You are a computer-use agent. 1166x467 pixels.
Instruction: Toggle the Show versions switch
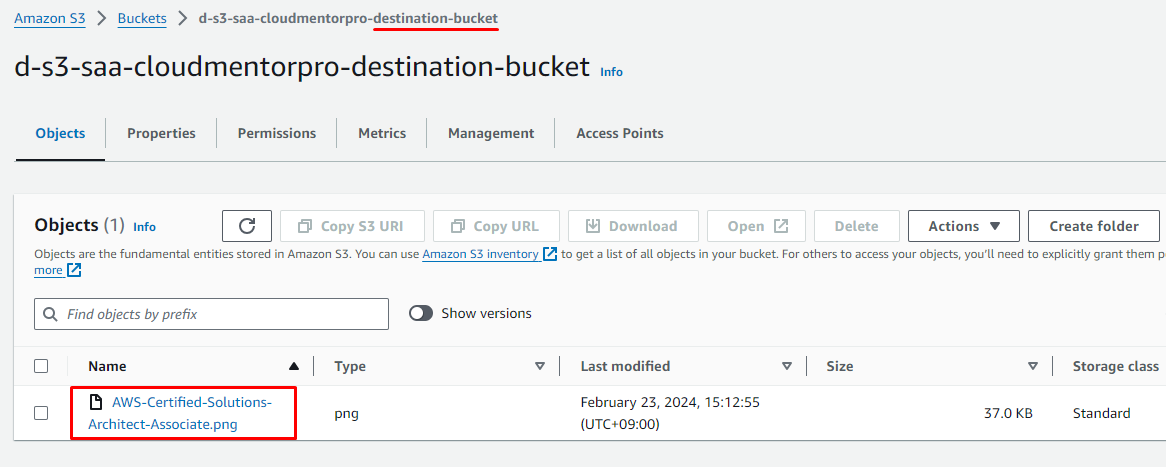tap(421, 313)
